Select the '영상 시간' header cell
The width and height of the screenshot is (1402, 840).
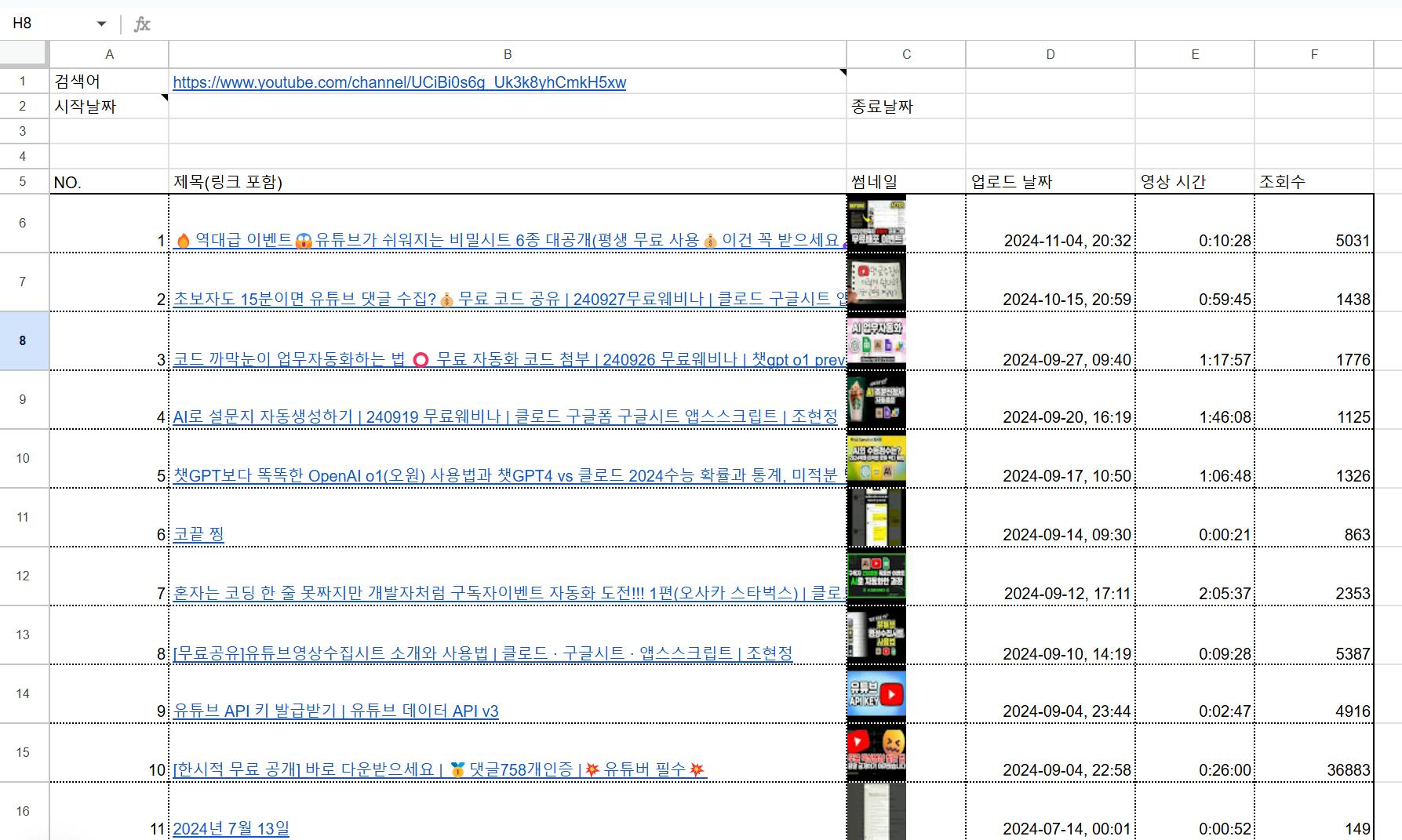coord(1195,181)
